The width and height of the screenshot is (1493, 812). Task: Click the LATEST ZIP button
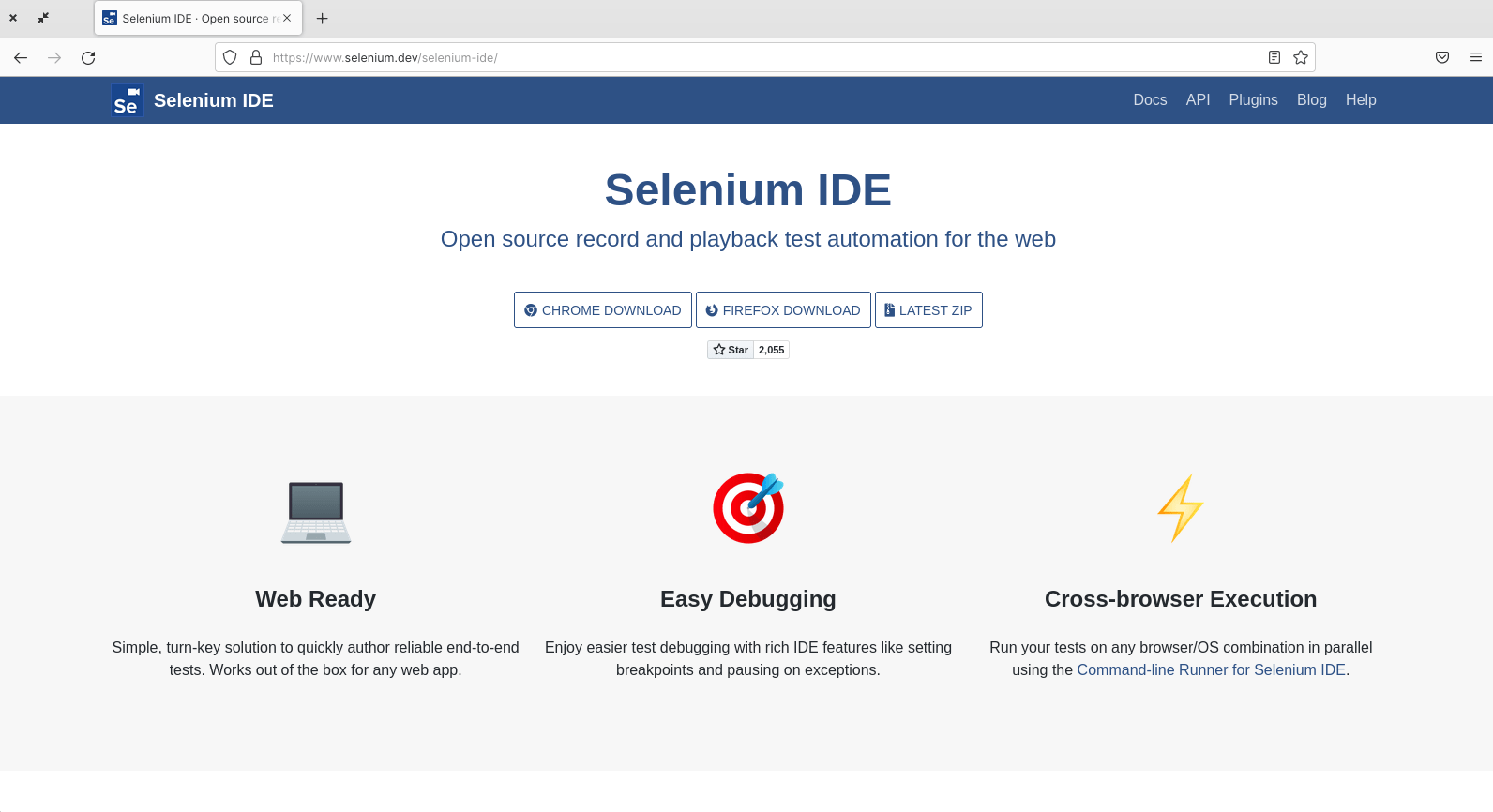click(x=928, y=310)
